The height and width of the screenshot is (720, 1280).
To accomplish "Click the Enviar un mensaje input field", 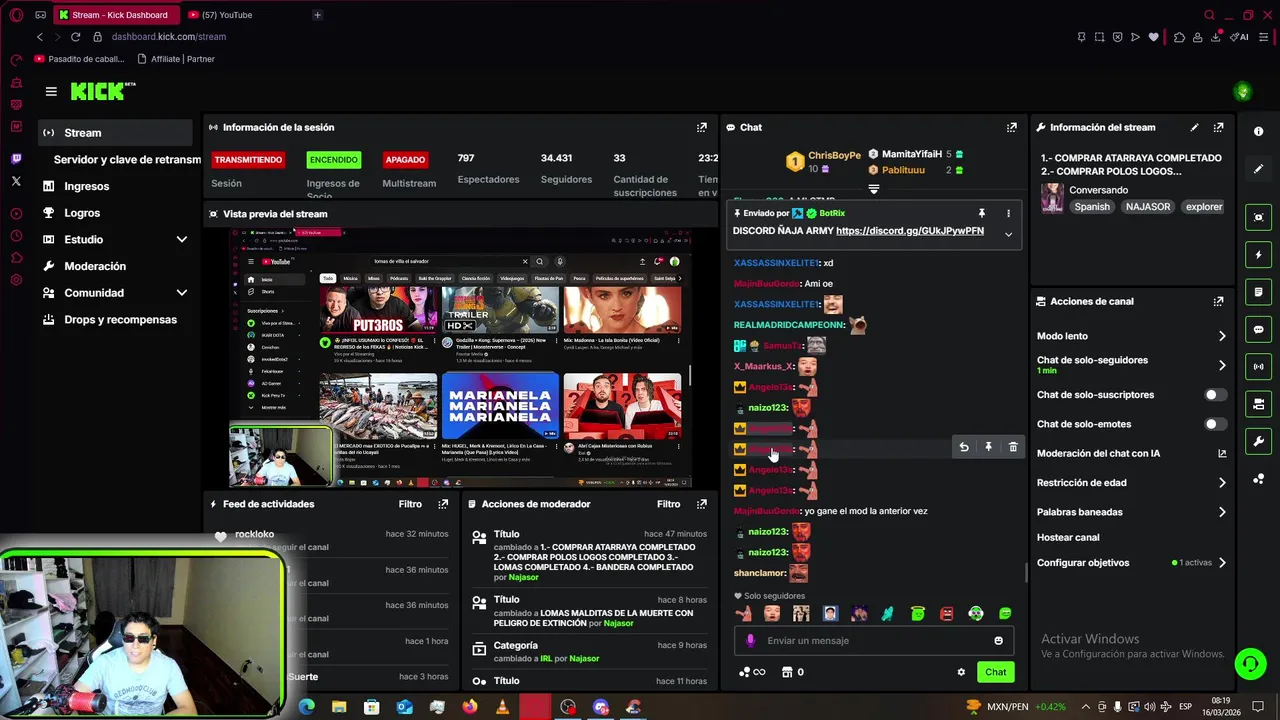I will [x=873, y=641].
